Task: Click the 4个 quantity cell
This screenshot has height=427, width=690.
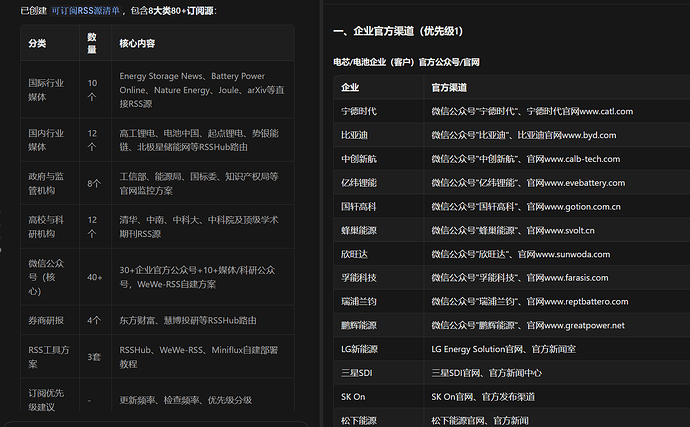Action: tap(94, 320)
